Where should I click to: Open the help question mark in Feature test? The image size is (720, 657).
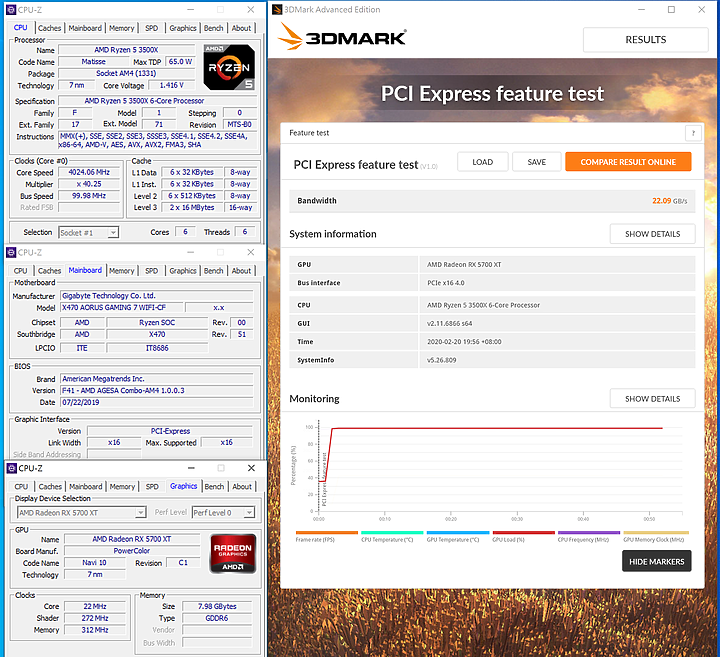(693, 133)
